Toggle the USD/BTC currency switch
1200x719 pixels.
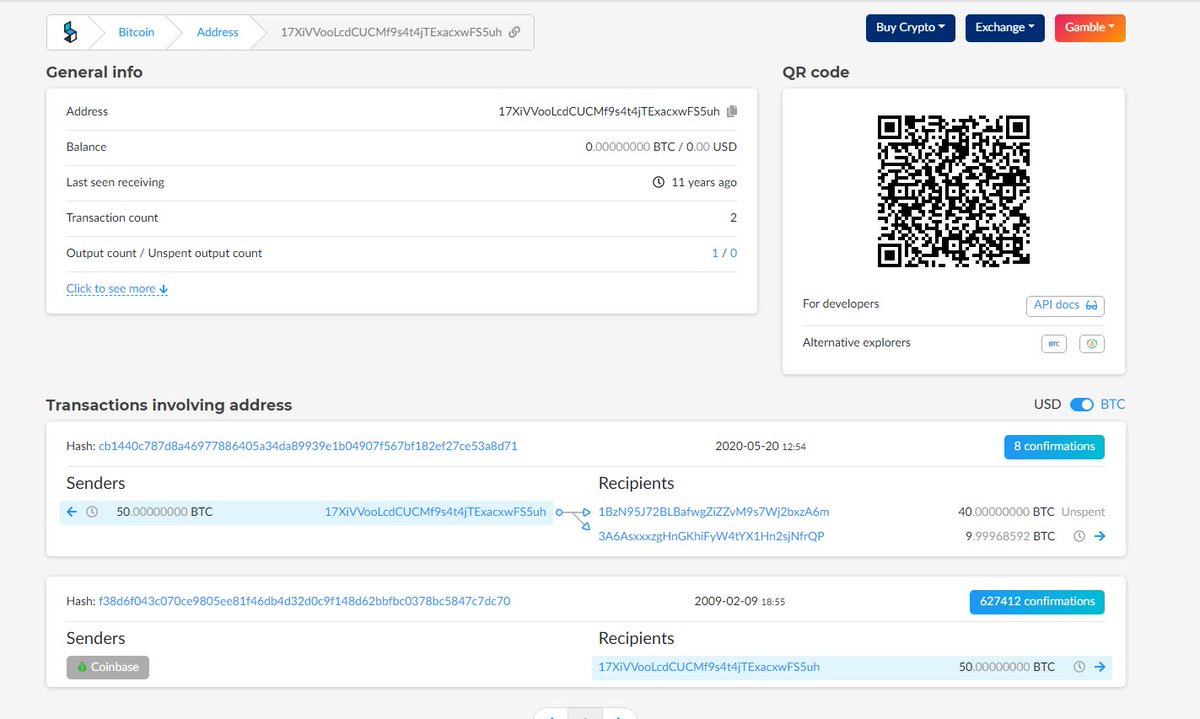click(x=1081, y=405)
